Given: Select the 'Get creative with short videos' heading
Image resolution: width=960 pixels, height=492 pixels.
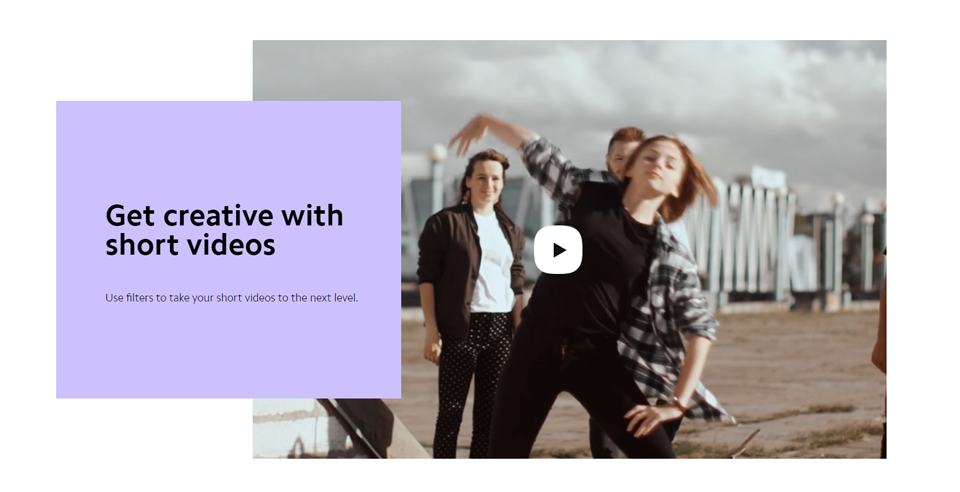Looking at the screenshot, I should [224, 230].
